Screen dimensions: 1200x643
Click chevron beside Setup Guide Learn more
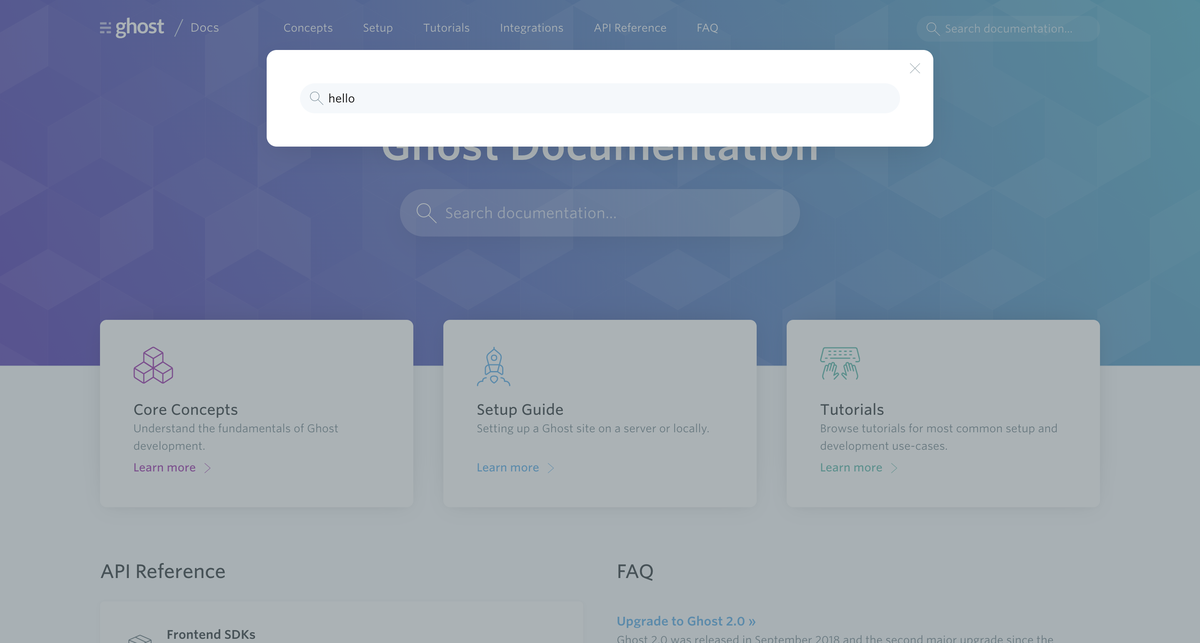(x=550, y=467)
